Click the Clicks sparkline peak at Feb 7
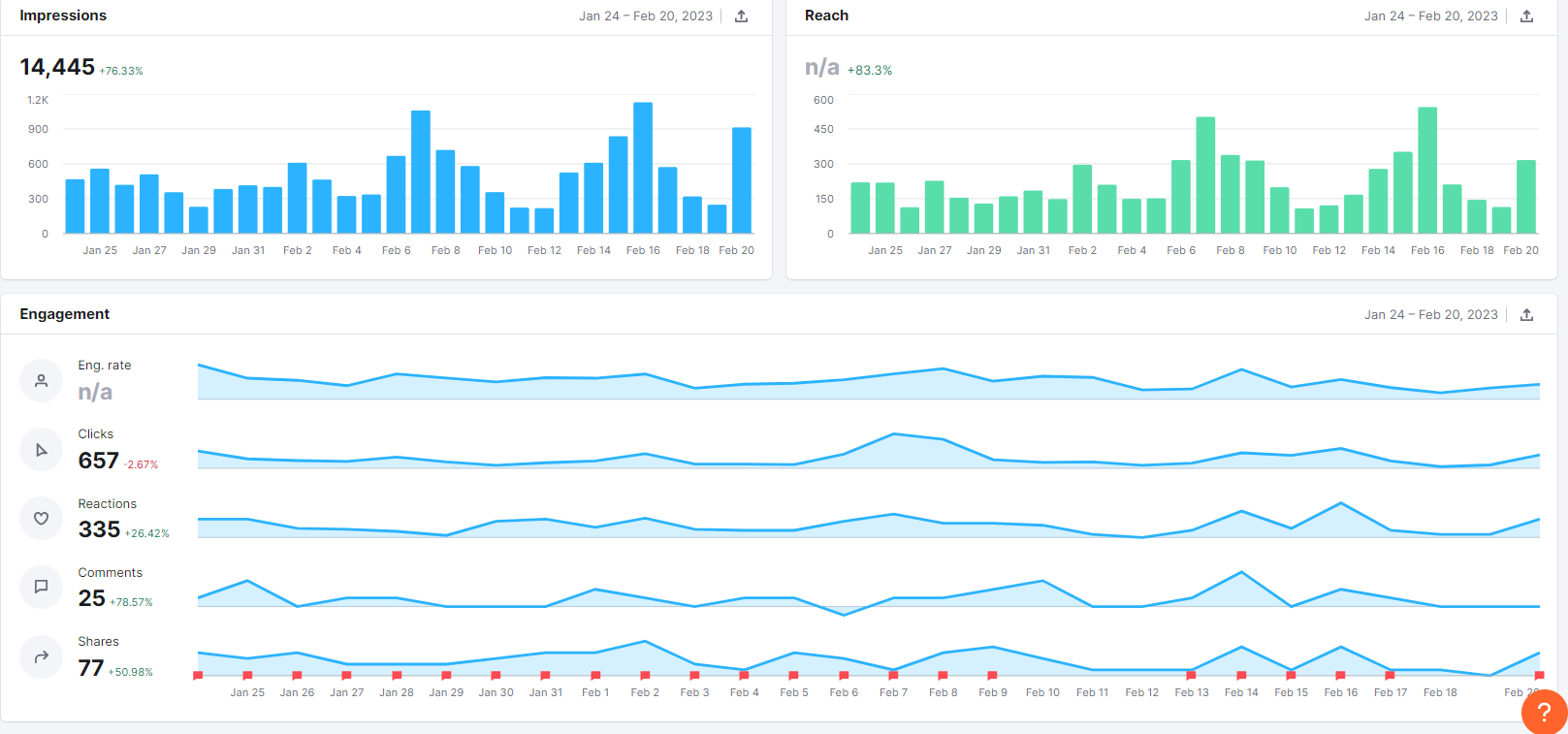This screenshot has height=734, width=1568. [893, 434]
